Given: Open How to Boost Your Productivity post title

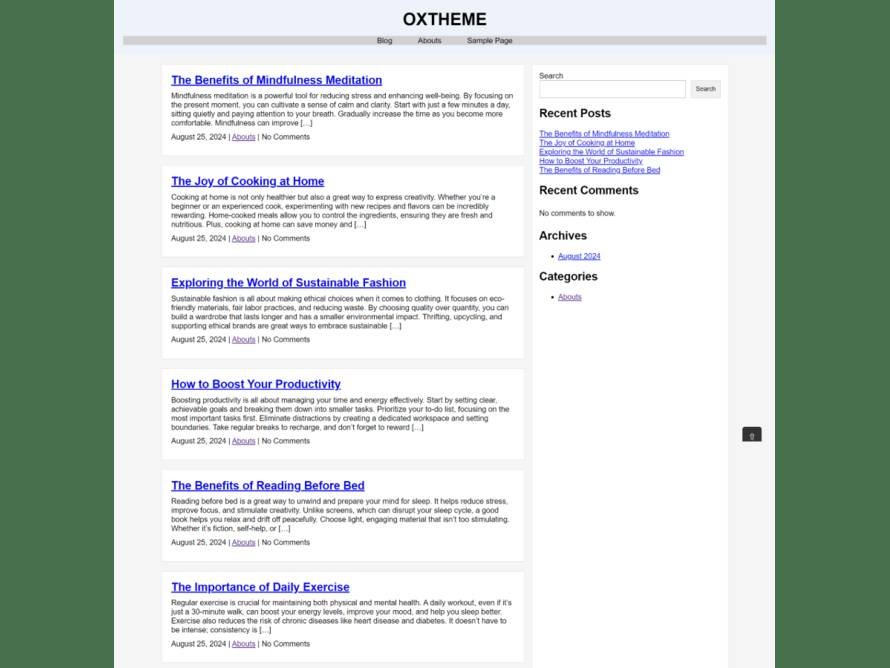Looking at the screenshot, I should [256, 384].
